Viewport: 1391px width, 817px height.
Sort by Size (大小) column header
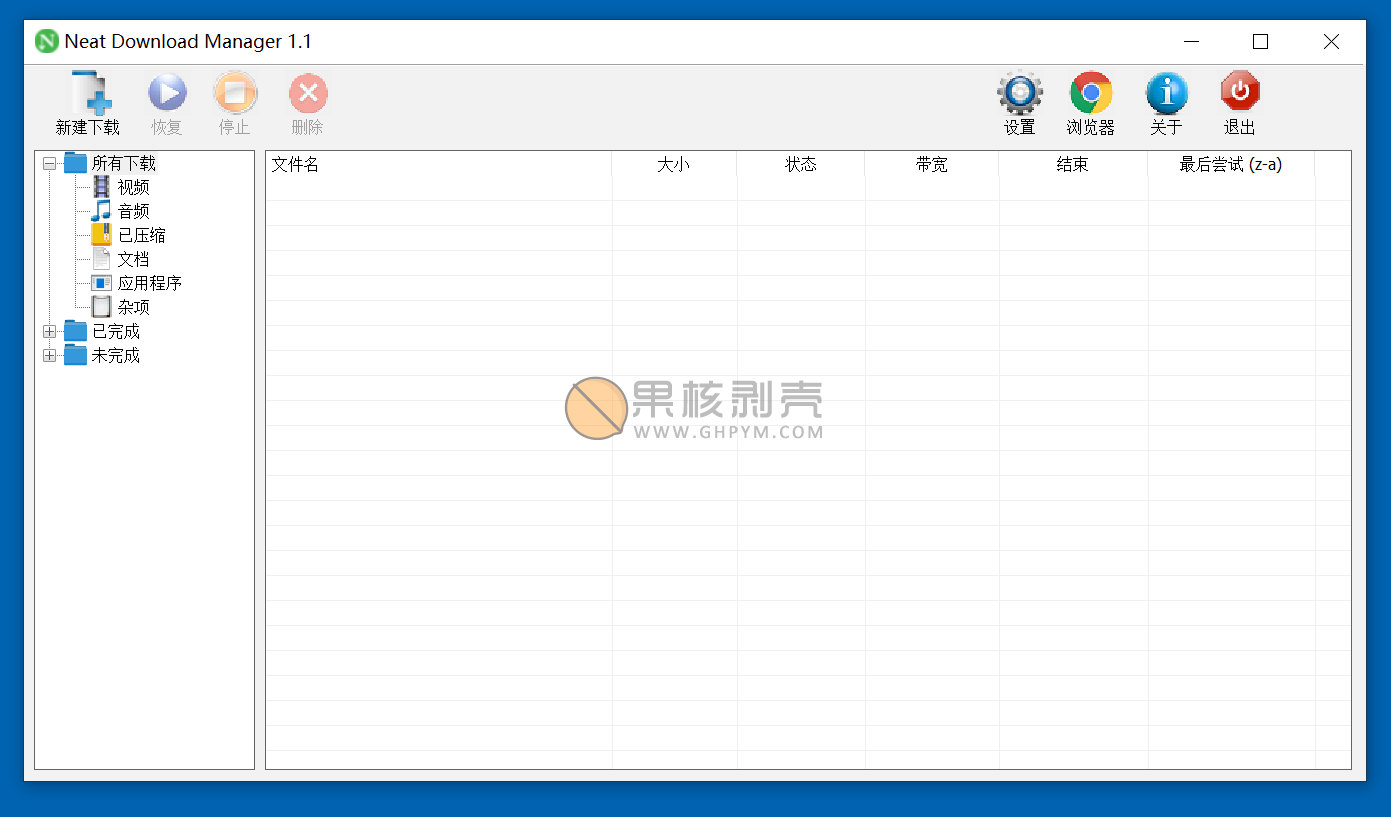pyautogui.click(x=673, y=165)
